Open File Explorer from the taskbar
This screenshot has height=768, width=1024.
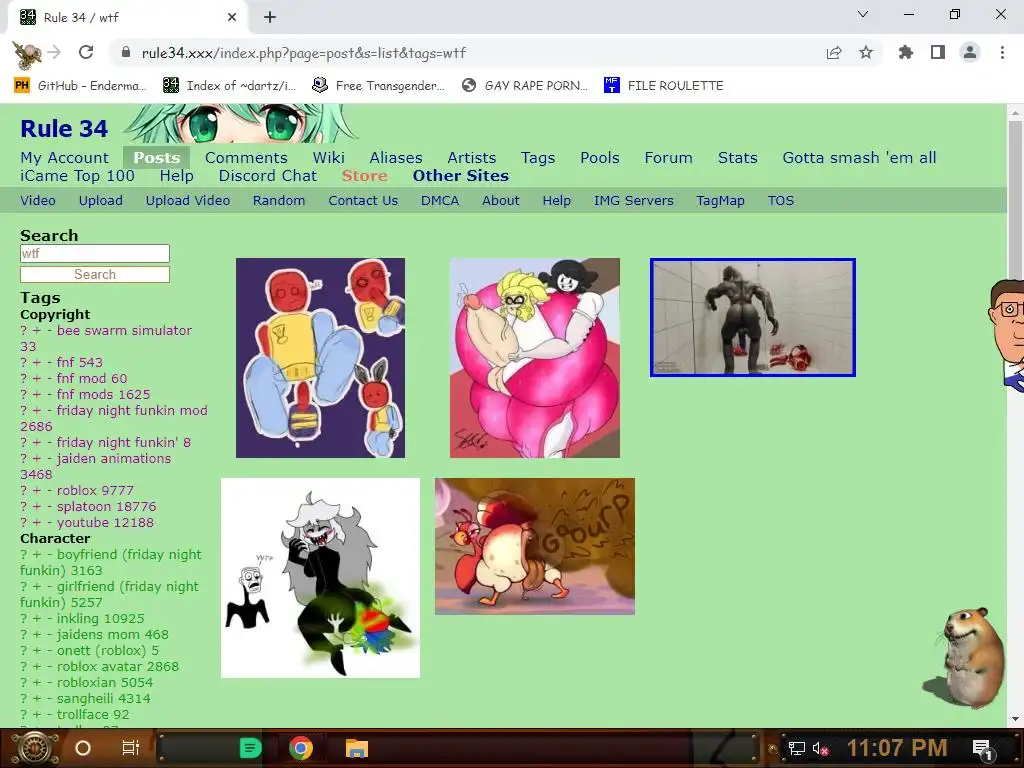357,748
